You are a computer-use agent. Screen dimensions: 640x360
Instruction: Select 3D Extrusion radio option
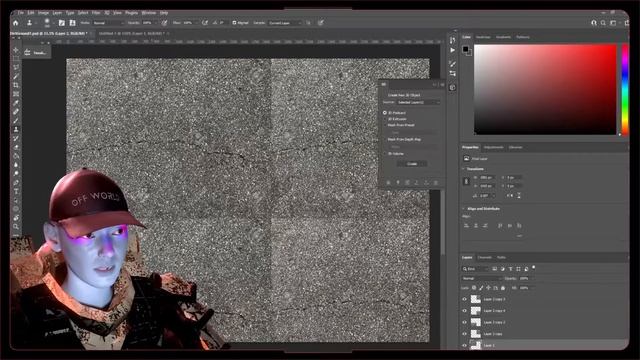(x=384, y=119)
